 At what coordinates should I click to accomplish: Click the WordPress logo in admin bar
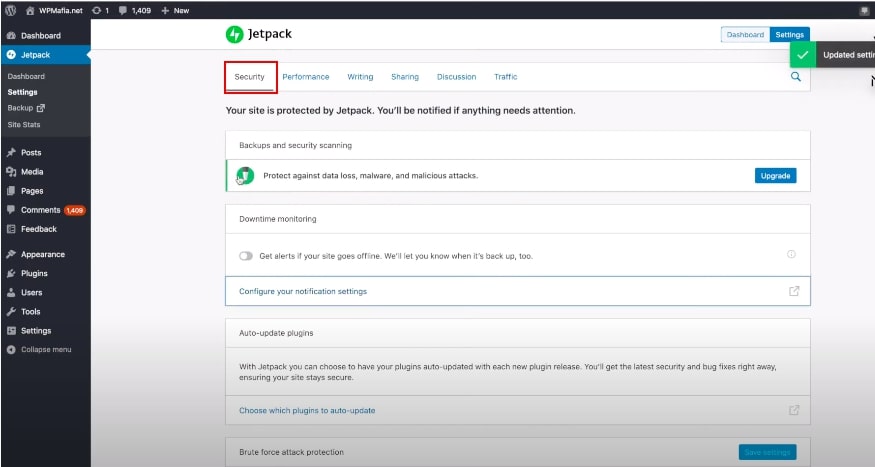11,10
